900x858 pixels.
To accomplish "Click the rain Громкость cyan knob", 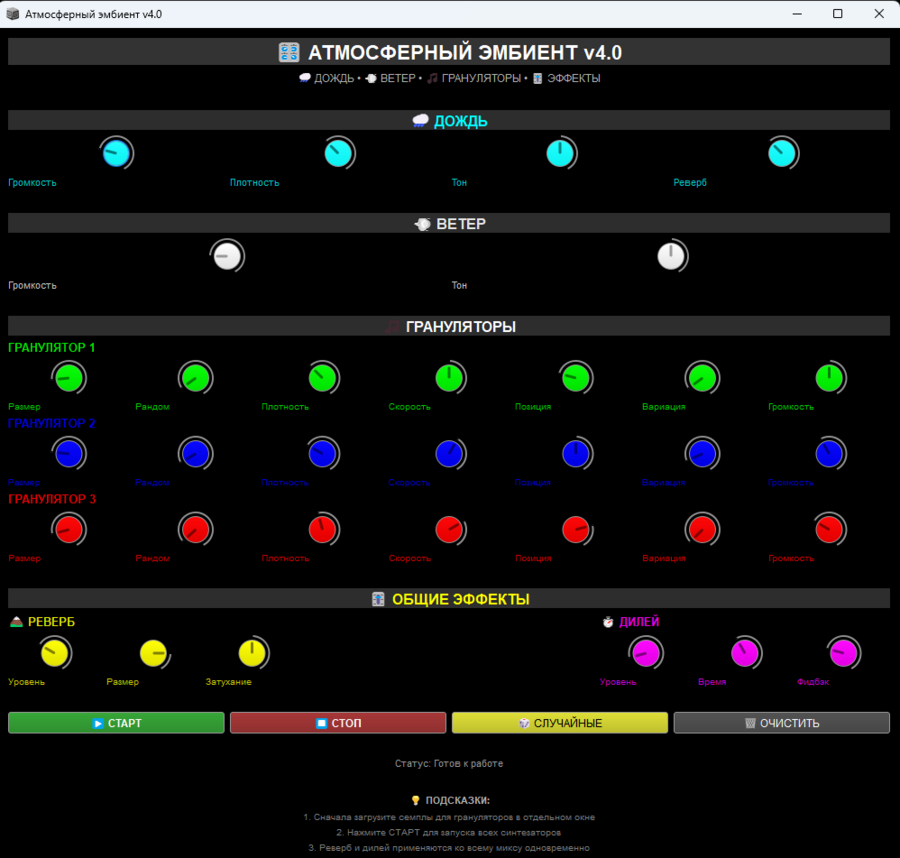I will coord(117,153).
